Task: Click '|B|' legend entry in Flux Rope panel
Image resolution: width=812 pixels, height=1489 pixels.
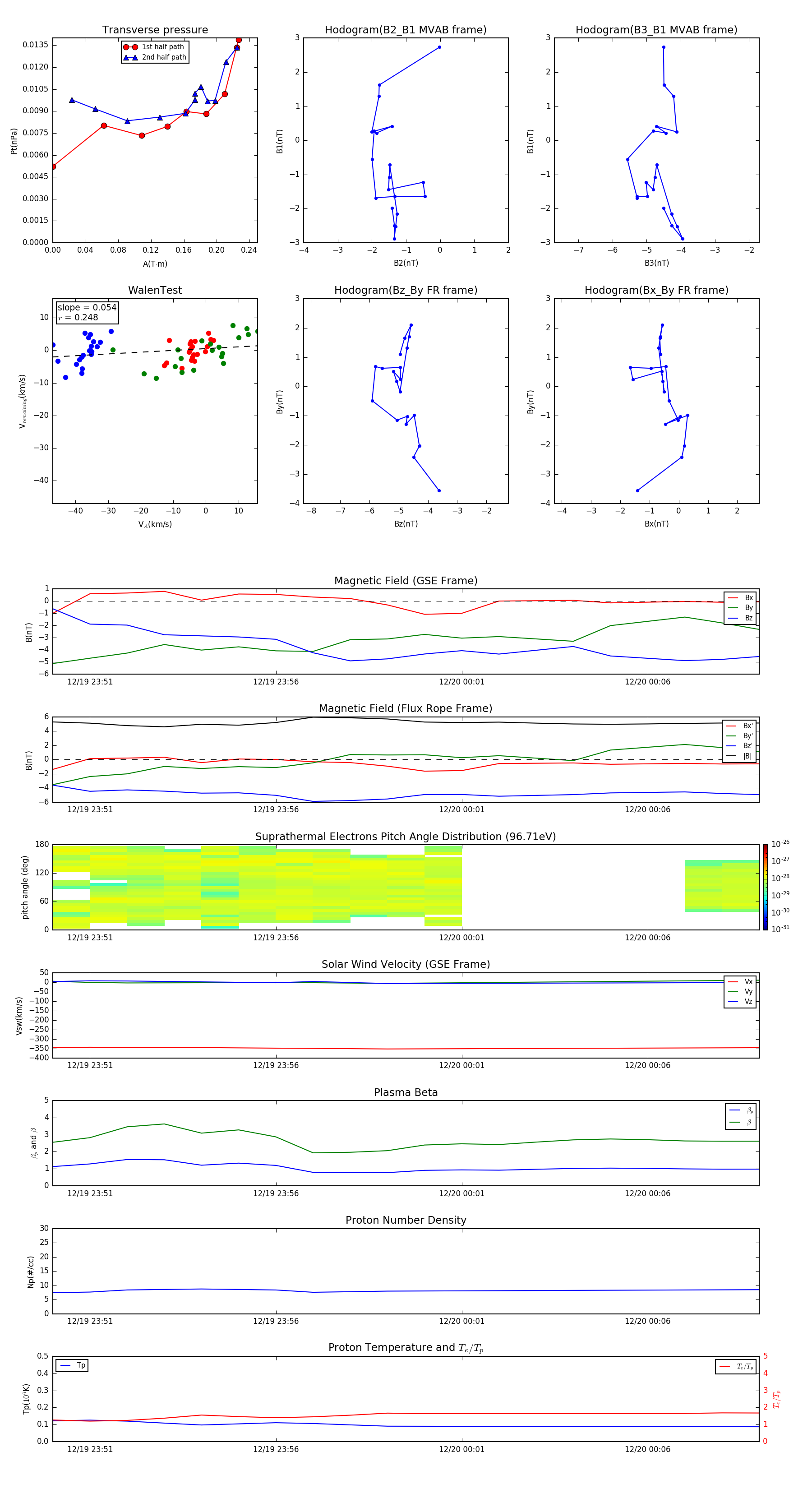Action: [x=739, y=756]
